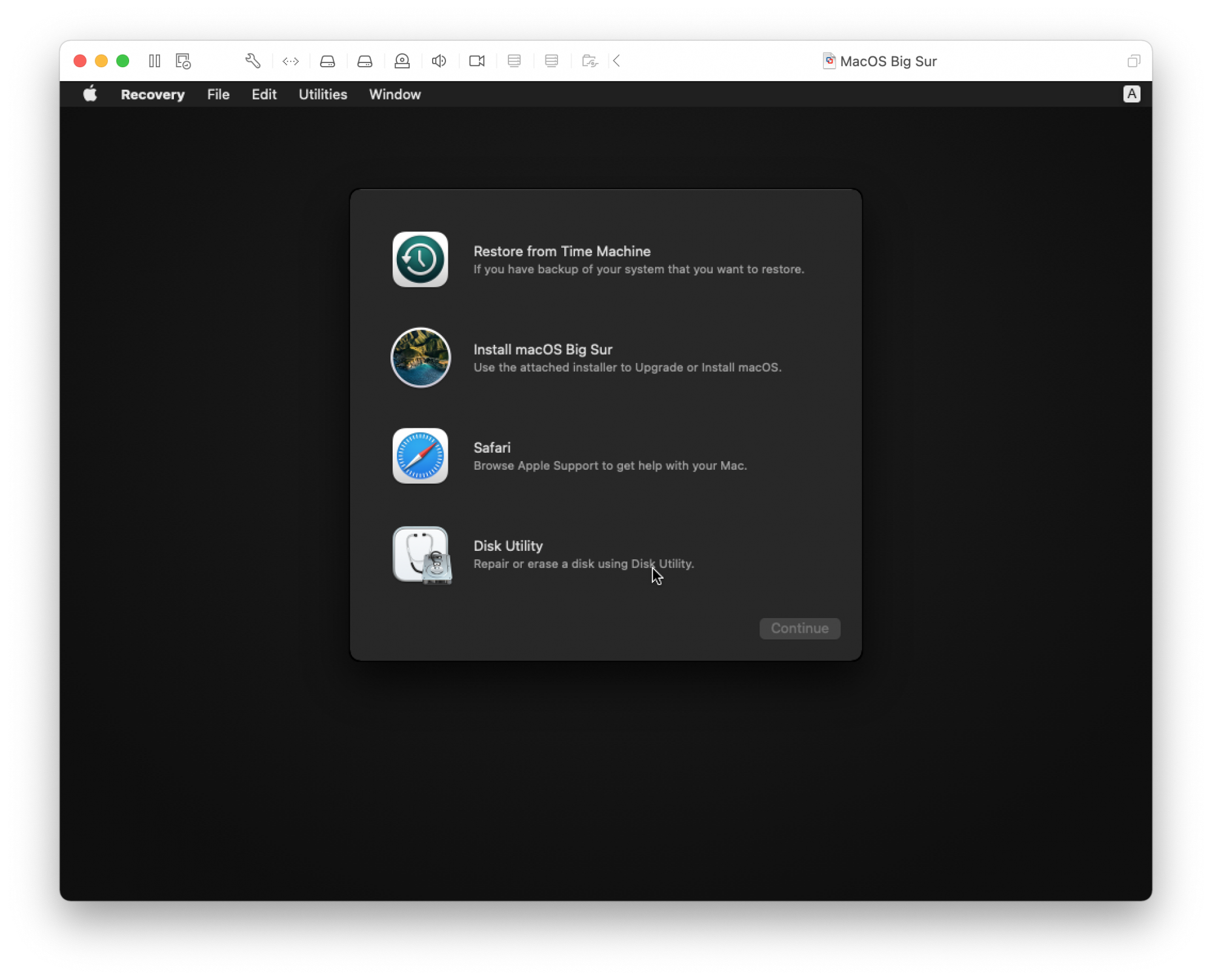Select the Safari compass icon
The height and width of the screenshot is (980, 1212).
click(x=421, y=456)
